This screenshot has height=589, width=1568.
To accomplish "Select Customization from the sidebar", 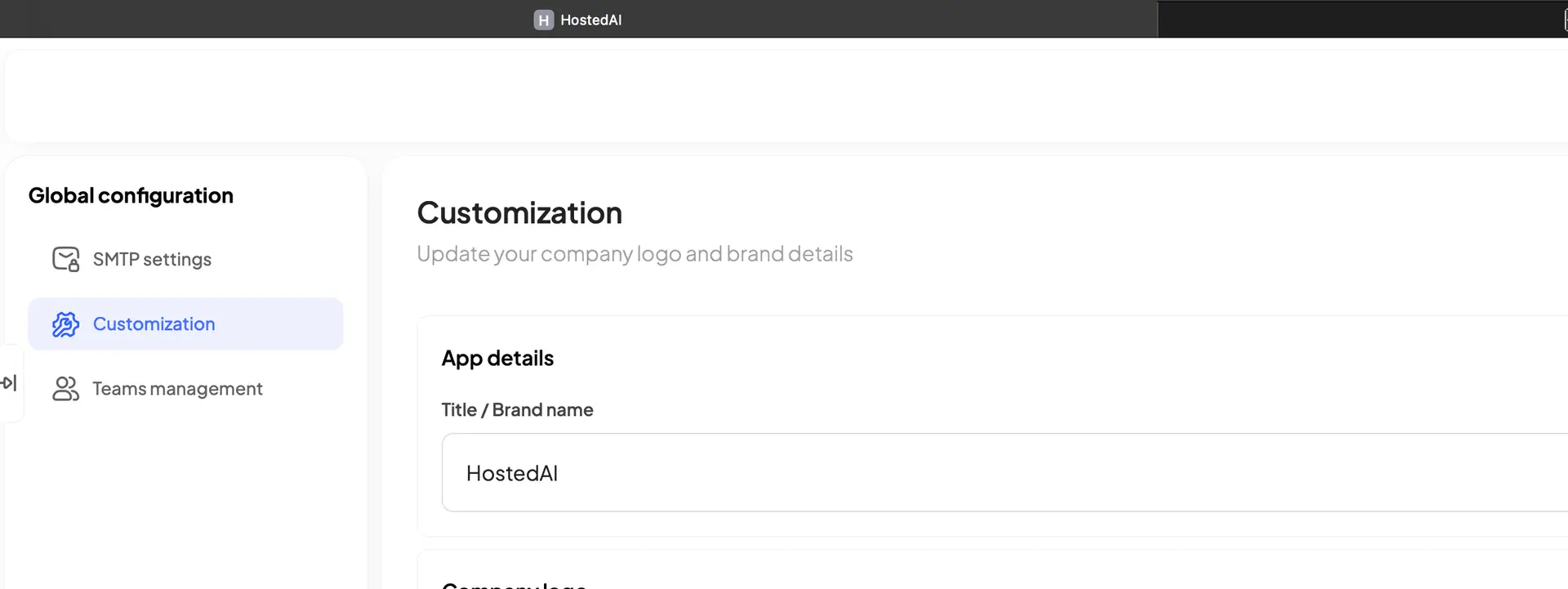I will click(154, 324).
